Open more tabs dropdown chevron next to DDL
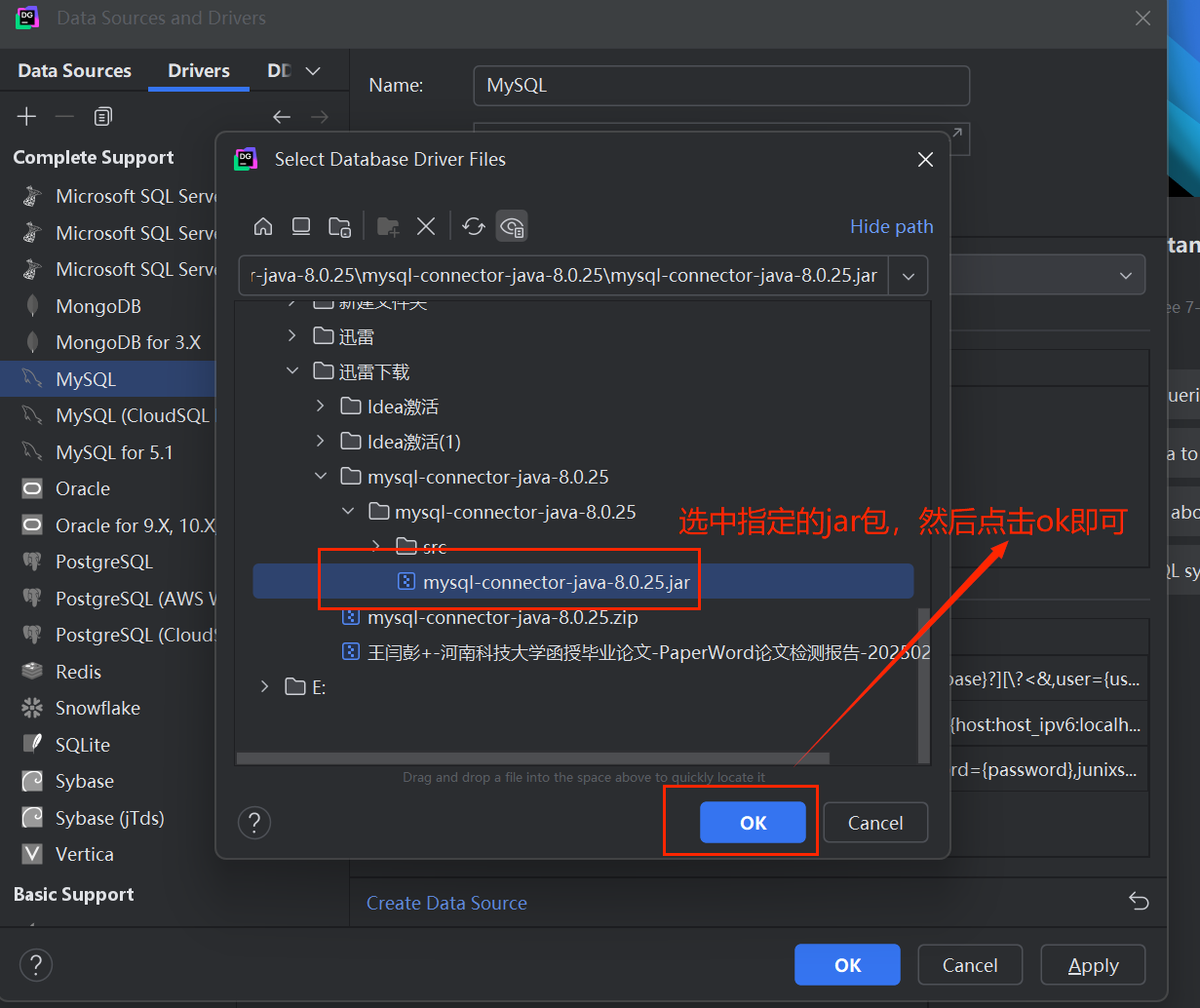This screenshot has height=1008, width=1200. [x=313, y=71]
